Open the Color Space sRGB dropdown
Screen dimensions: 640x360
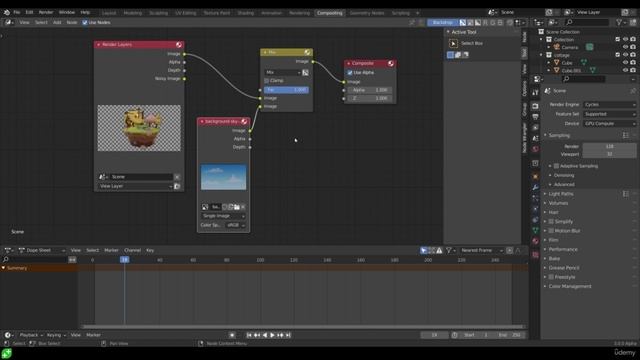236,225
